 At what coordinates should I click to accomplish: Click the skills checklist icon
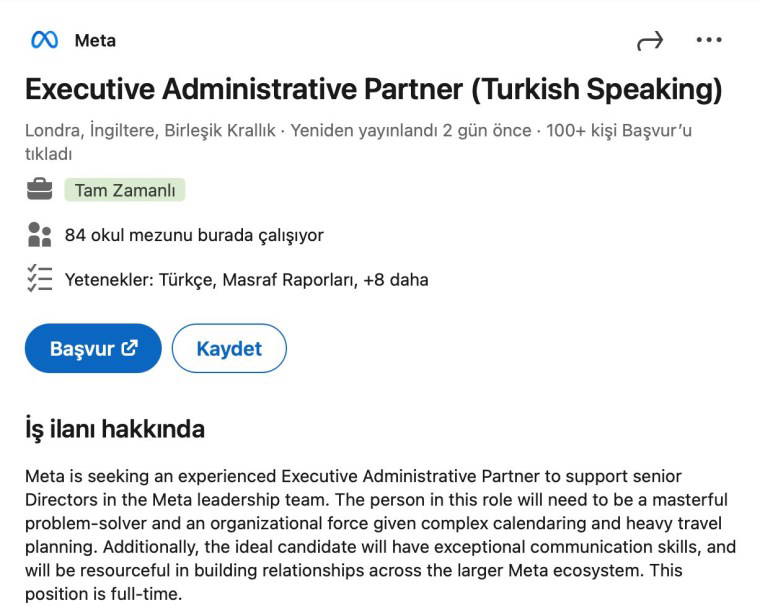pos(39,279)
